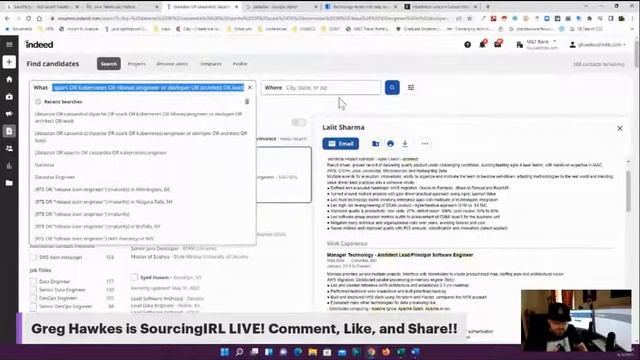640x360 pixels.
Task: Open the advanced search filters sliders icon
Action: point(411,87)
